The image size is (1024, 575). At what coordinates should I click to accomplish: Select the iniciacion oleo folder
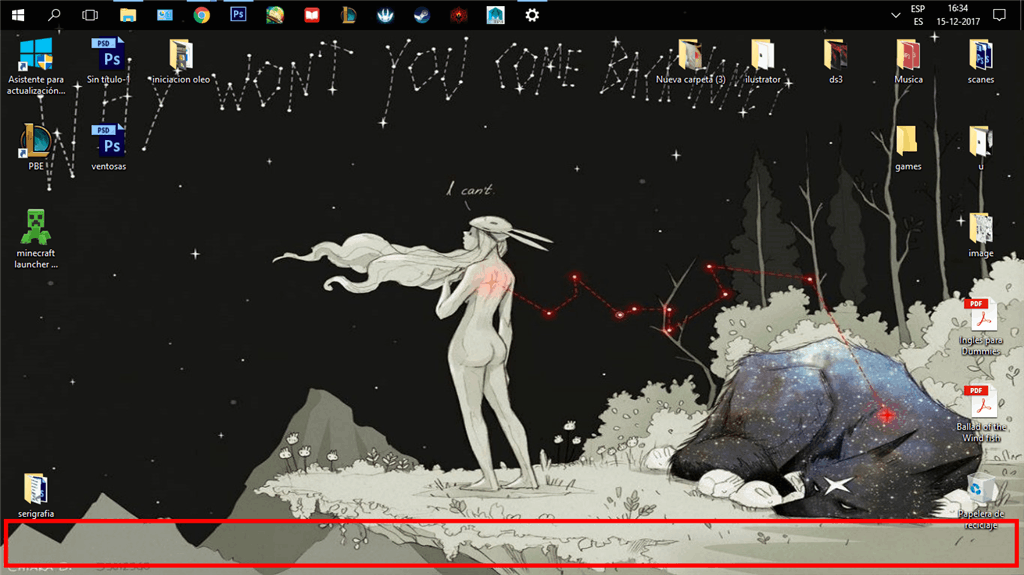(x=181, y=61)
